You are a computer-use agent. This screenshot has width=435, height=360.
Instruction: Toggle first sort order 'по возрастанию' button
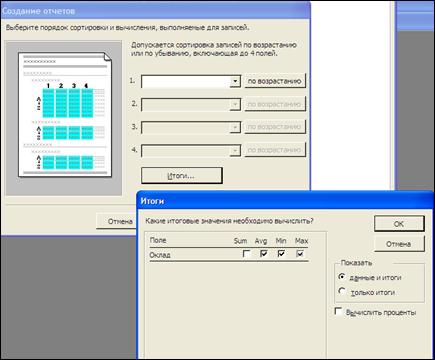275,81
